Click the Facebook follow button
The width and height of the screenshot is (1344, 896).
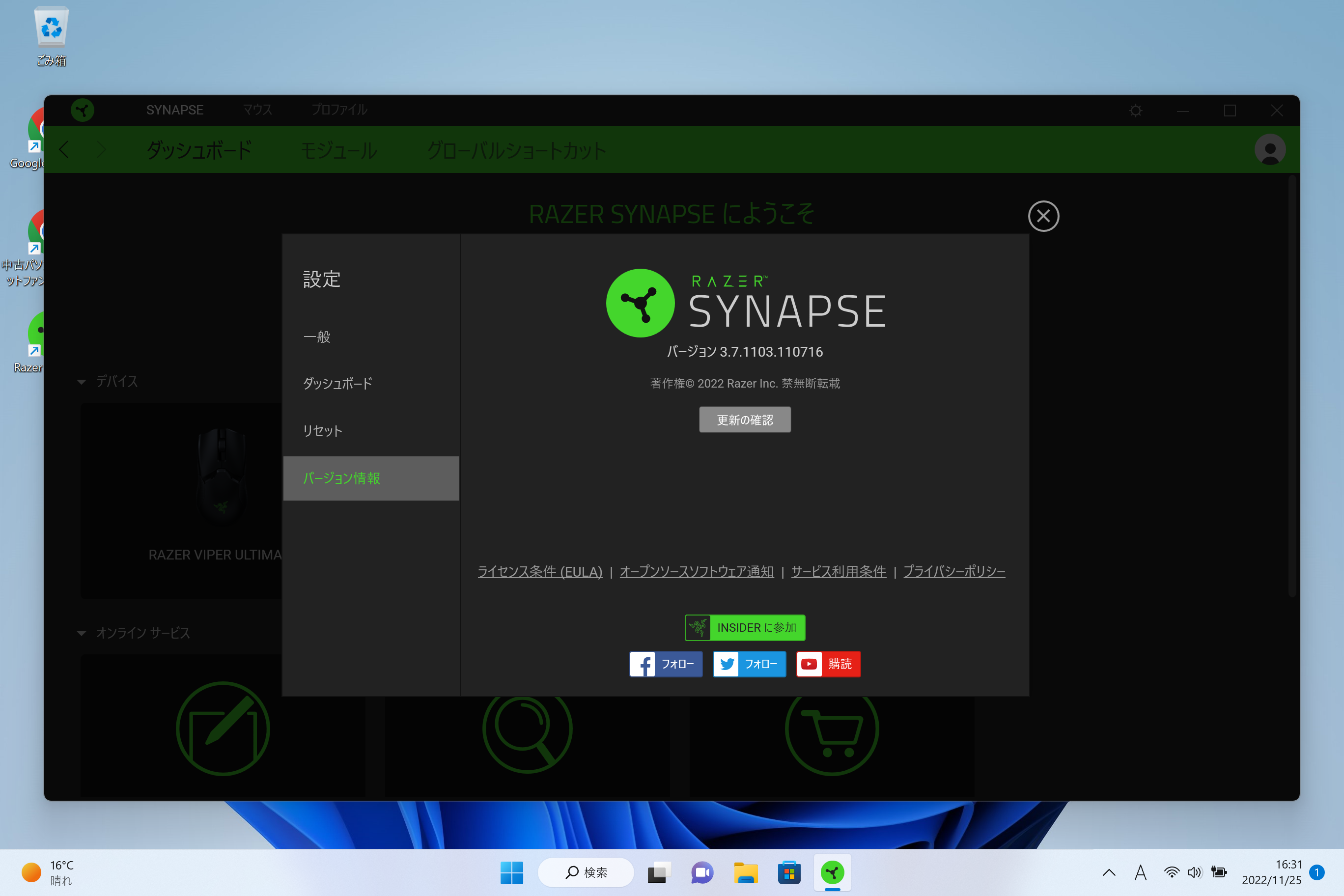click(666, 664)
